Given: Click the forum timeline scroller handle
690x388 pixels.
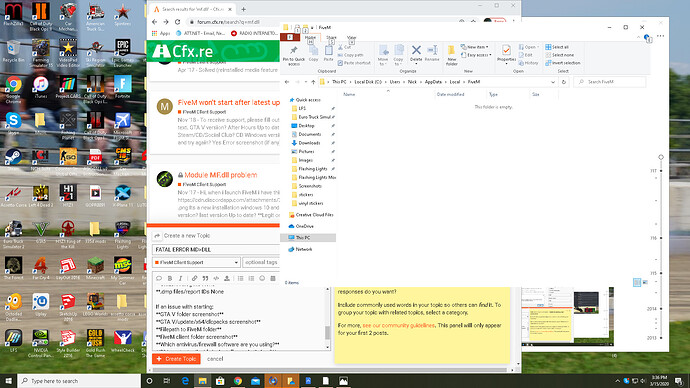Looking at the screenshot, I should (661, 157).
